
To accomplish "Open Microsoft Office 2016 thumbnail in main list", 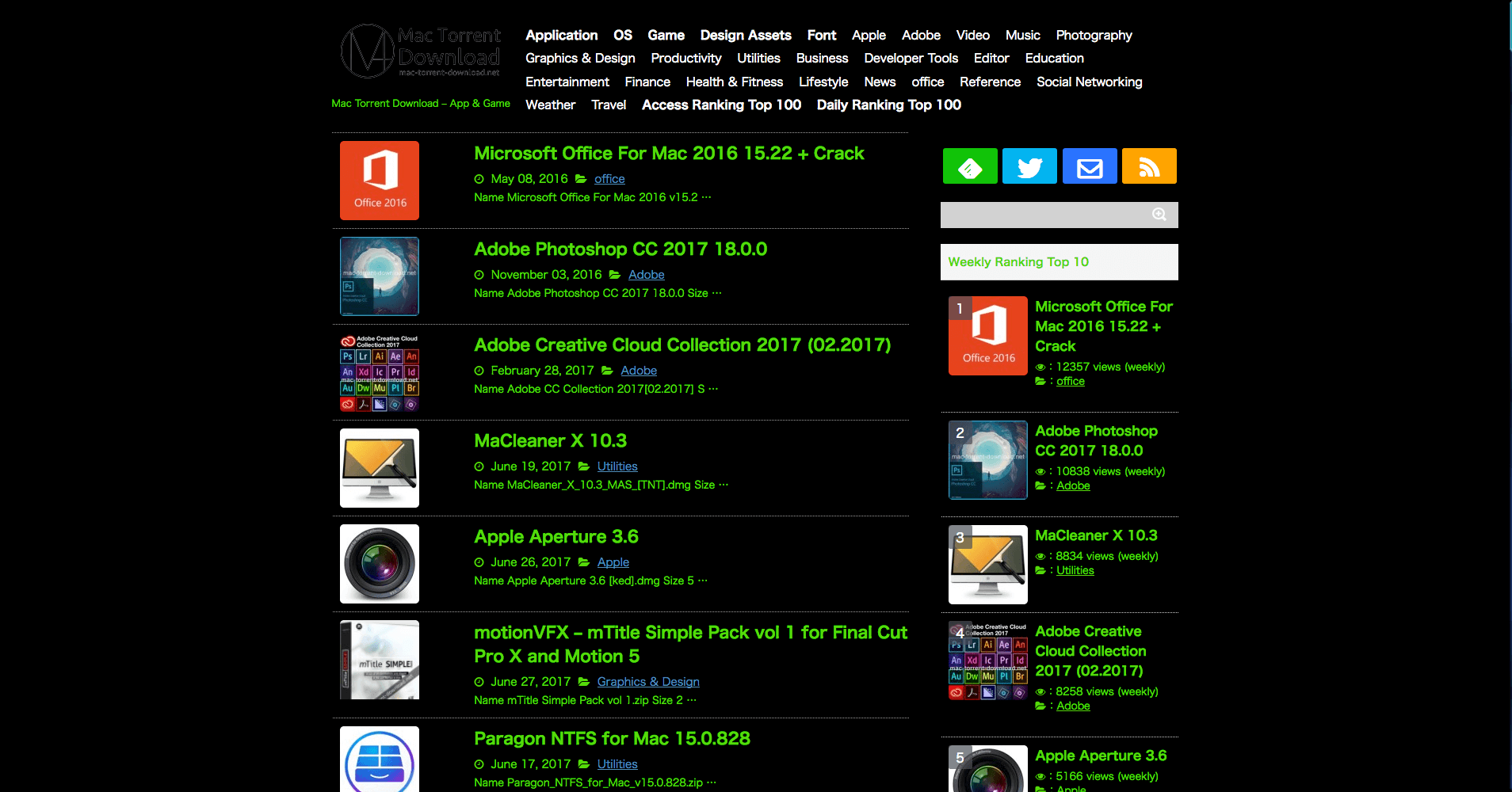I will pyautogui.click(x=380, y=181).
